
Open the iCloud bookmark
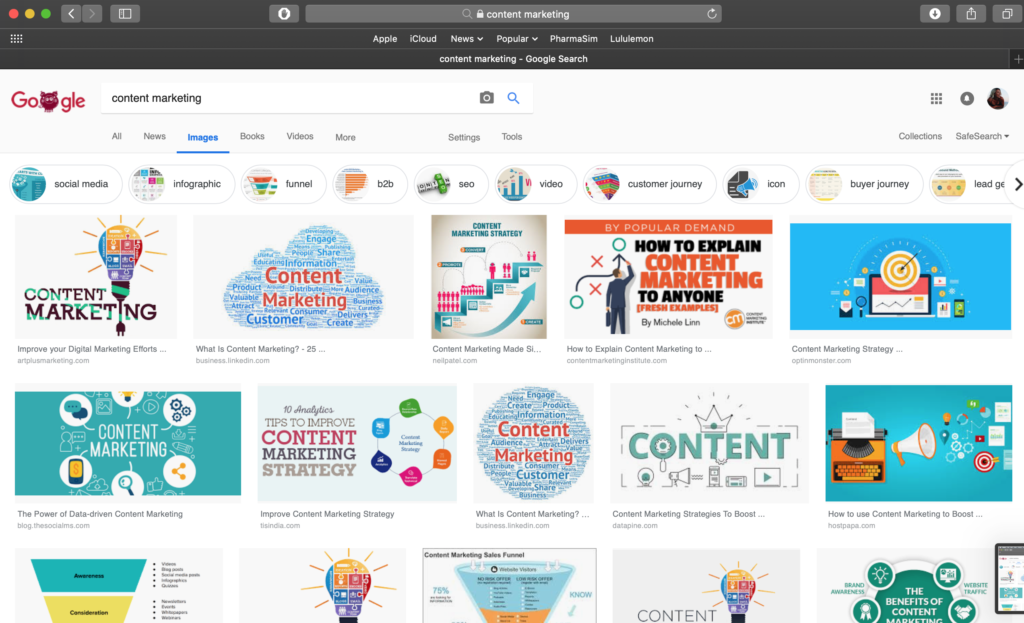(x=423, y=39)
